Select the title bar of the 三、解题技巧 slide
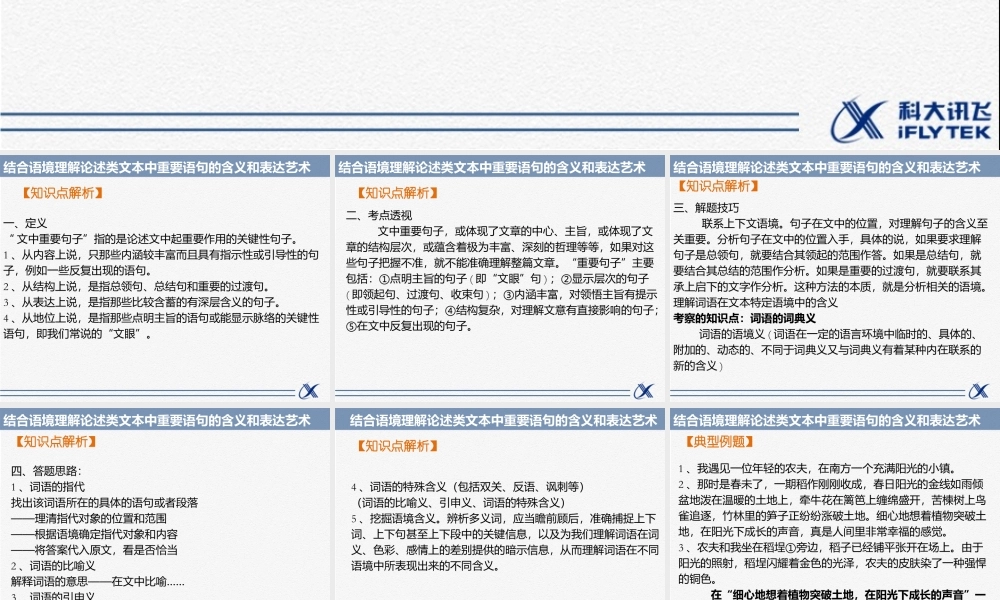Screen dimensions: 1000x600 pos(834,167)
